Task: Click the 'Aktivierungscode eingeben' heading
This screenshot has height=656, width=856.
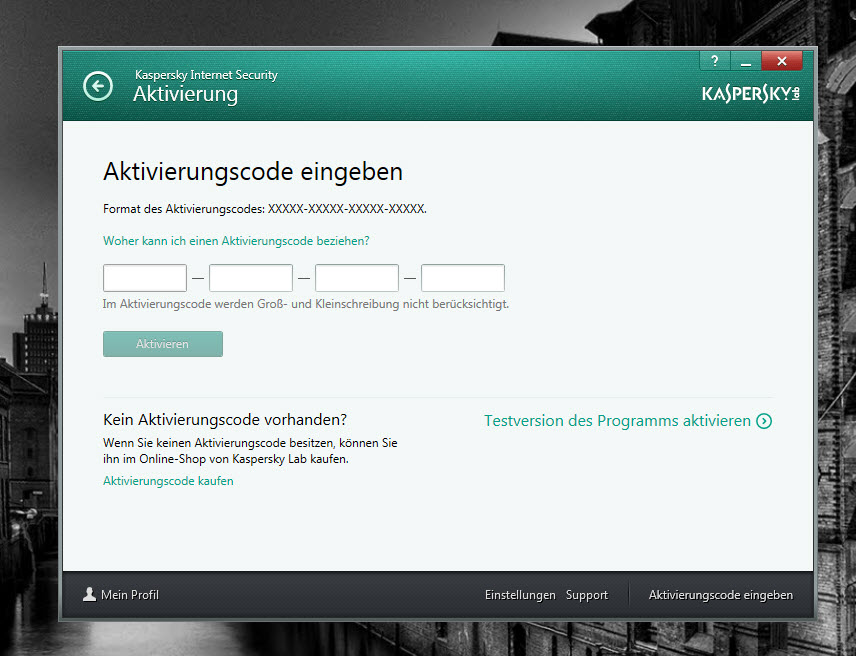Action: (253, 172)
